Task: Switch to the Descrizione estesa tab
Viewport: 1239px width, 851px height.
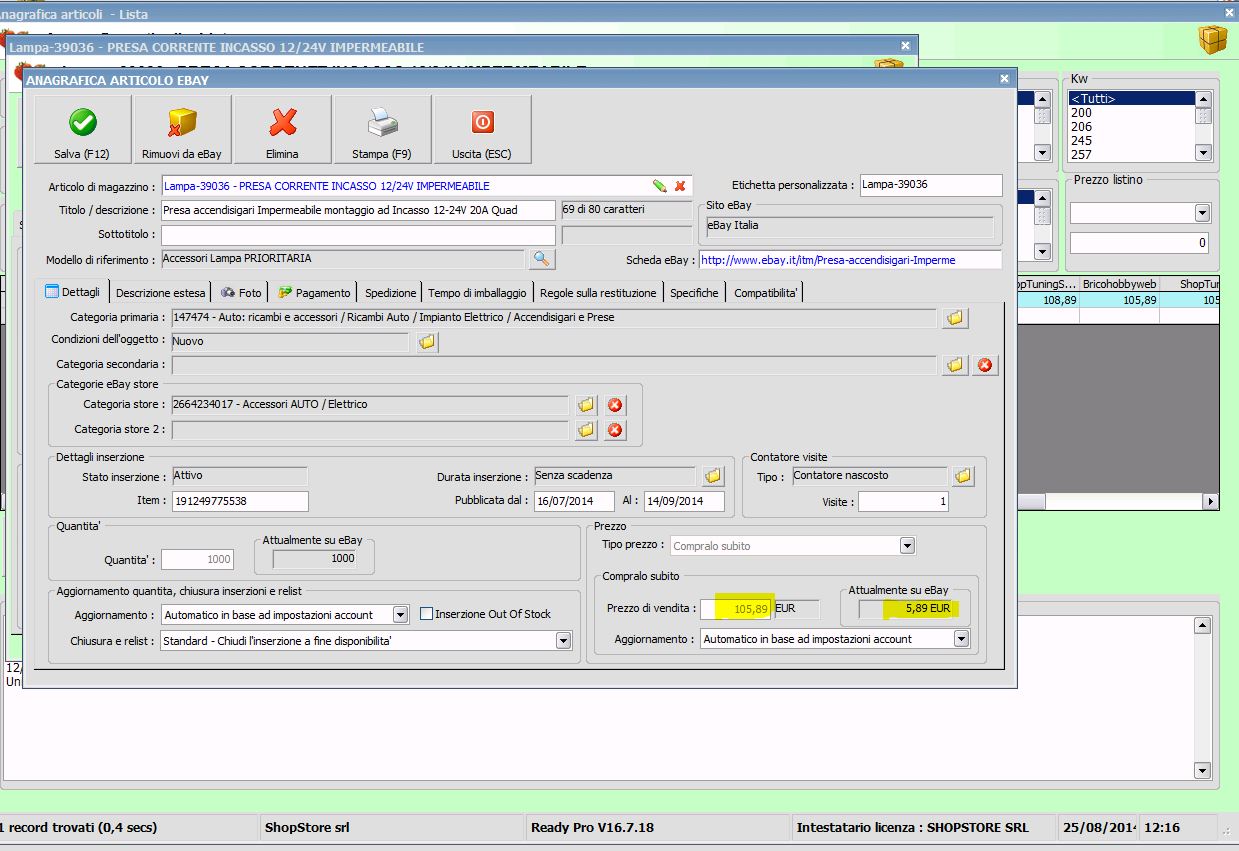Action: click(x=160, y=293)
